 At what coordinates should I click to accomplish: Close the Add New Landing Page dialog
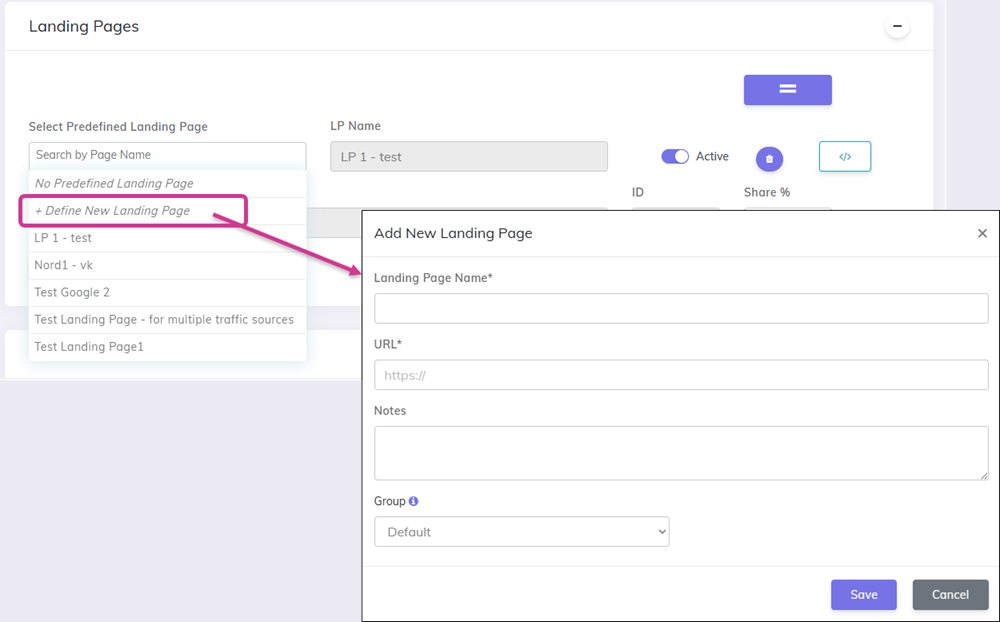click(x=982, y=233)
